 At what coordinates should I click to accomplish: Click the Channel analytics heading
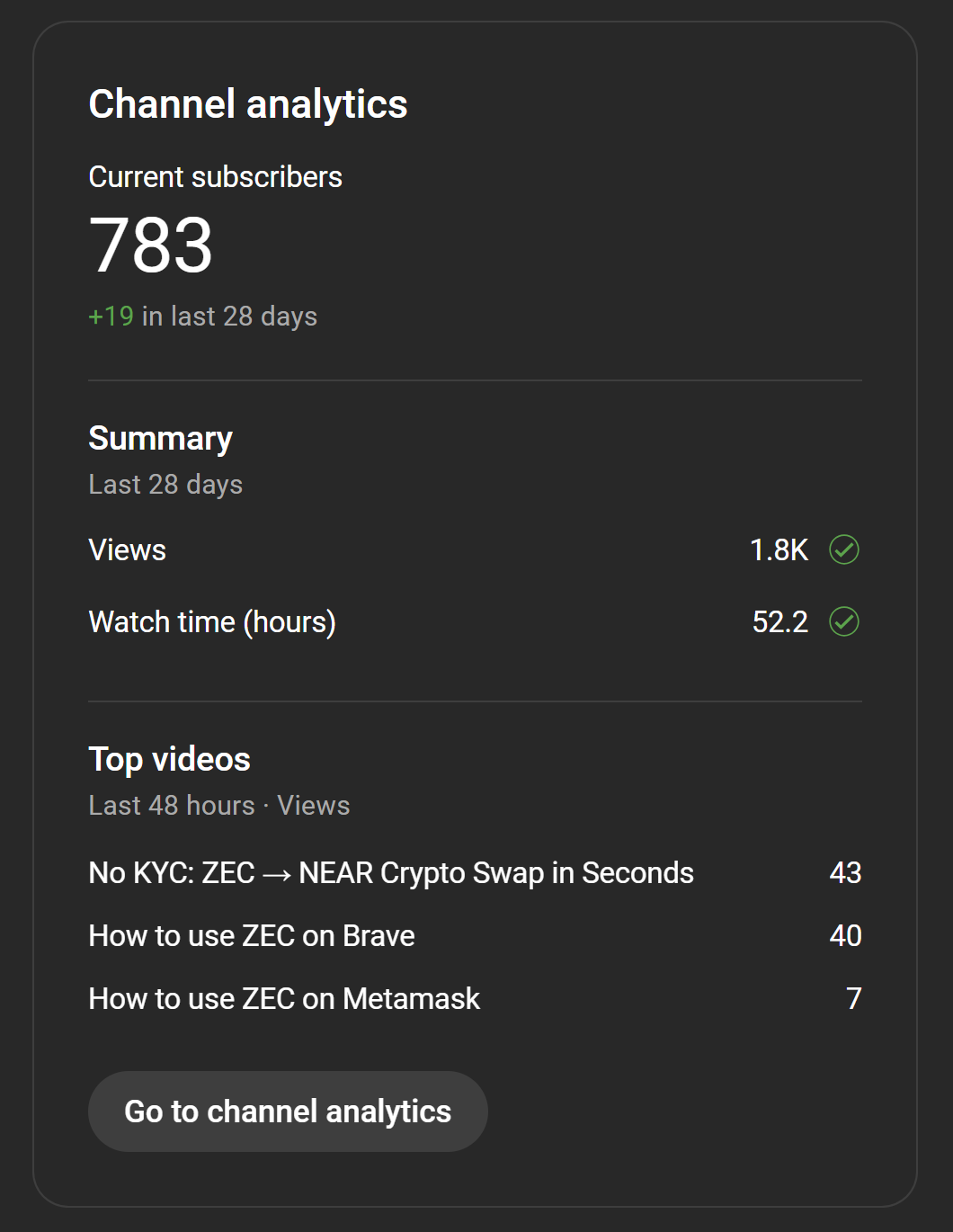point(248,104)
